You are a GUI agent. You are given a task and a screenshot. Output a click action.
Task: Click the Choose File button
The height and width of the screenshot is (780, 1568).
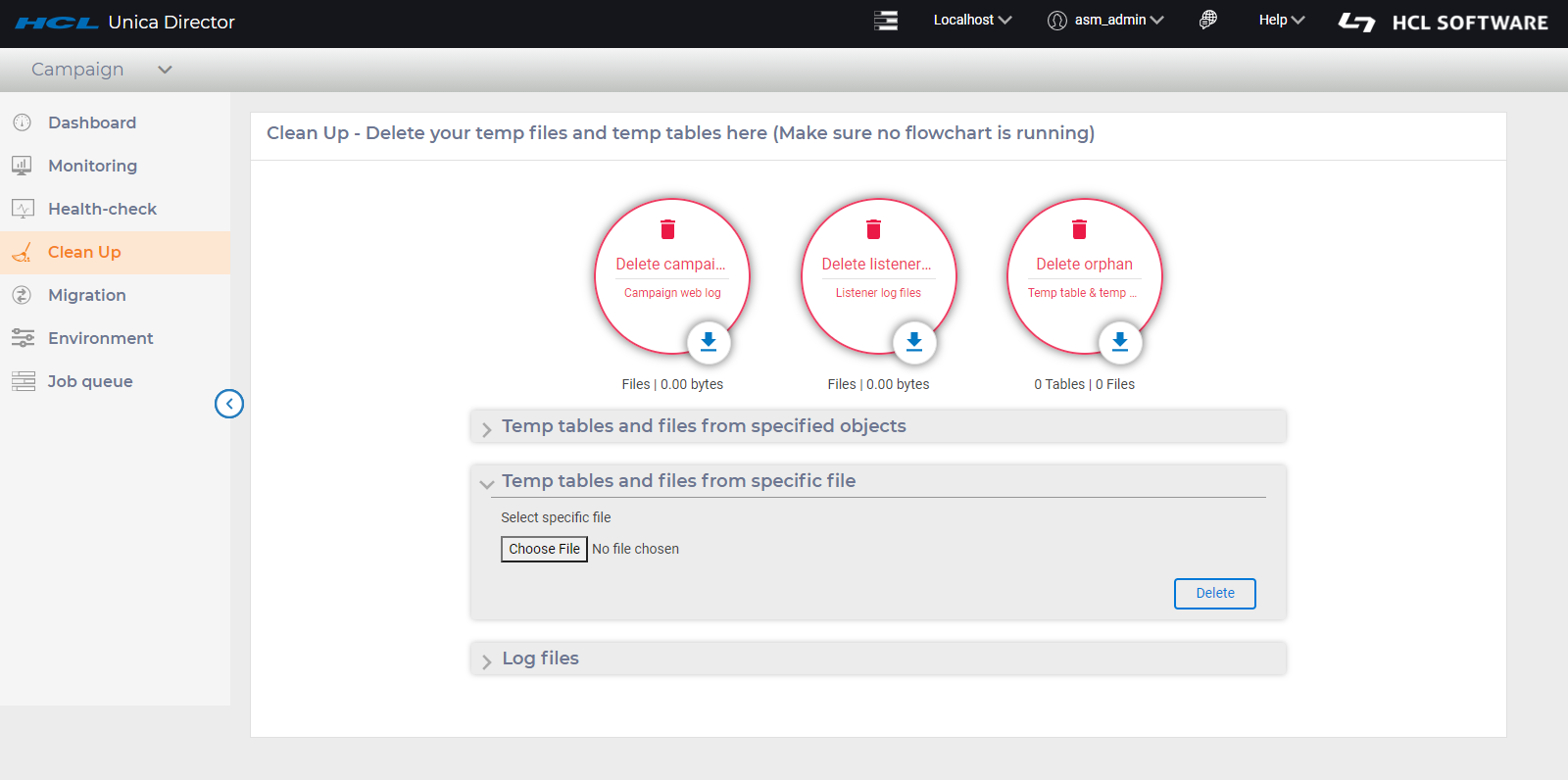544,549
